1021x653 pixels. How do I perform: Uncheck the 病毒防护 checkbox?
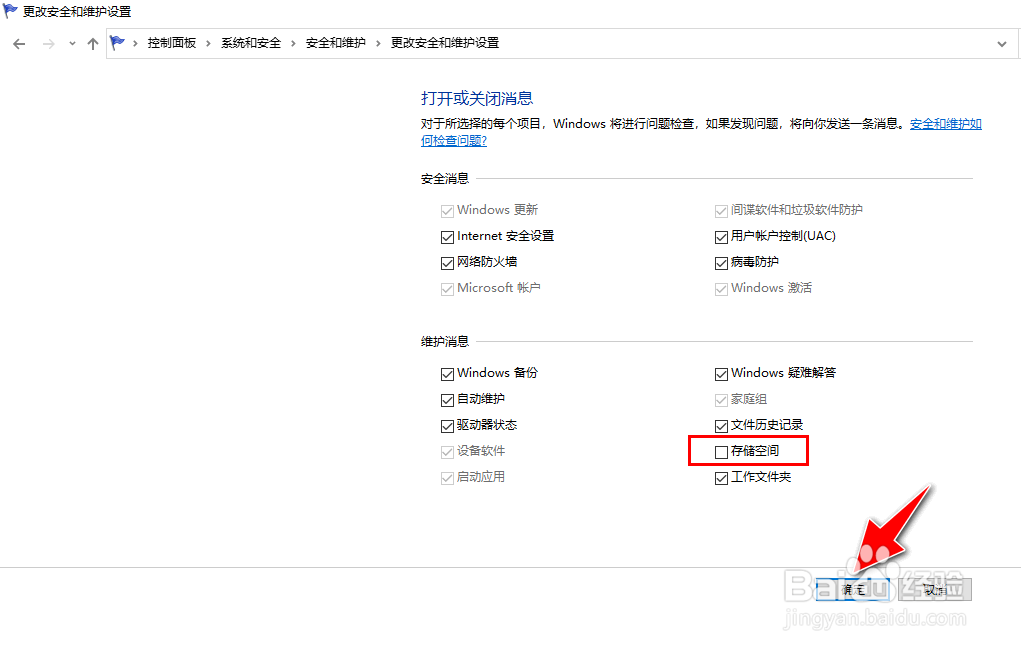coord(721,263)
